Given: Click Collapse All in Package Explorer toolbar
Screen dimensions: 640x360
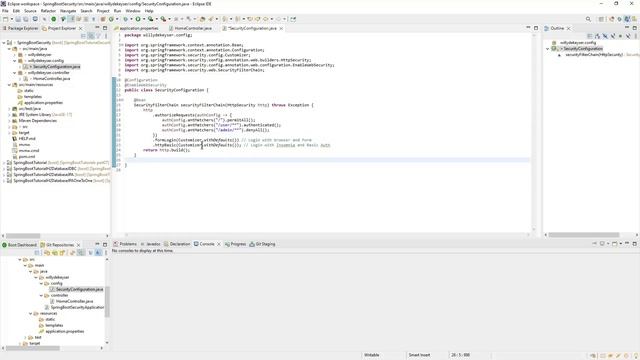Looking at the screenshot, I should (83, 36).
